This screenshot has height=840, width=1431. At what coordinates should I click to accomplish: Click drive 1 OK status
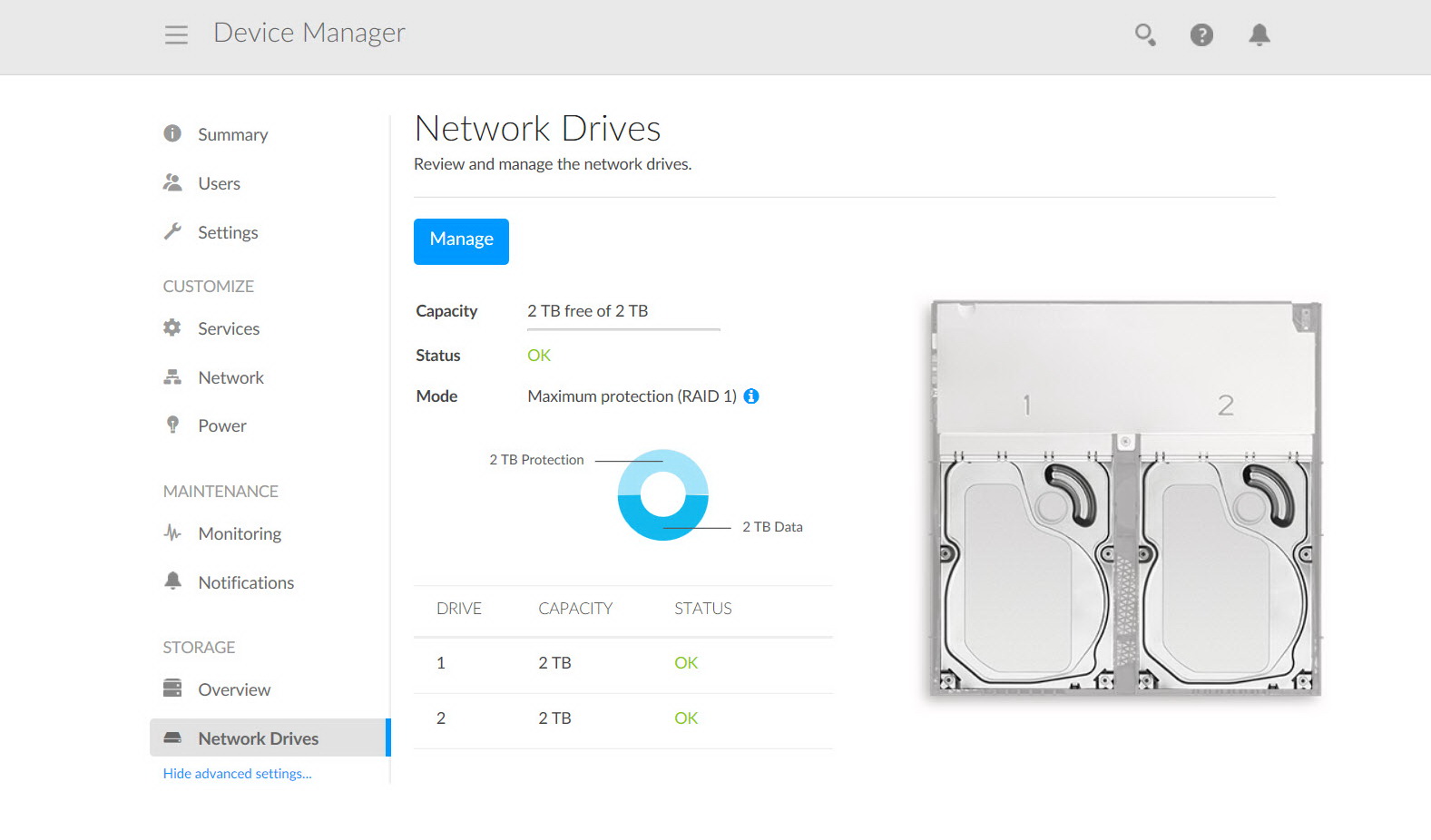click(686, 663)
